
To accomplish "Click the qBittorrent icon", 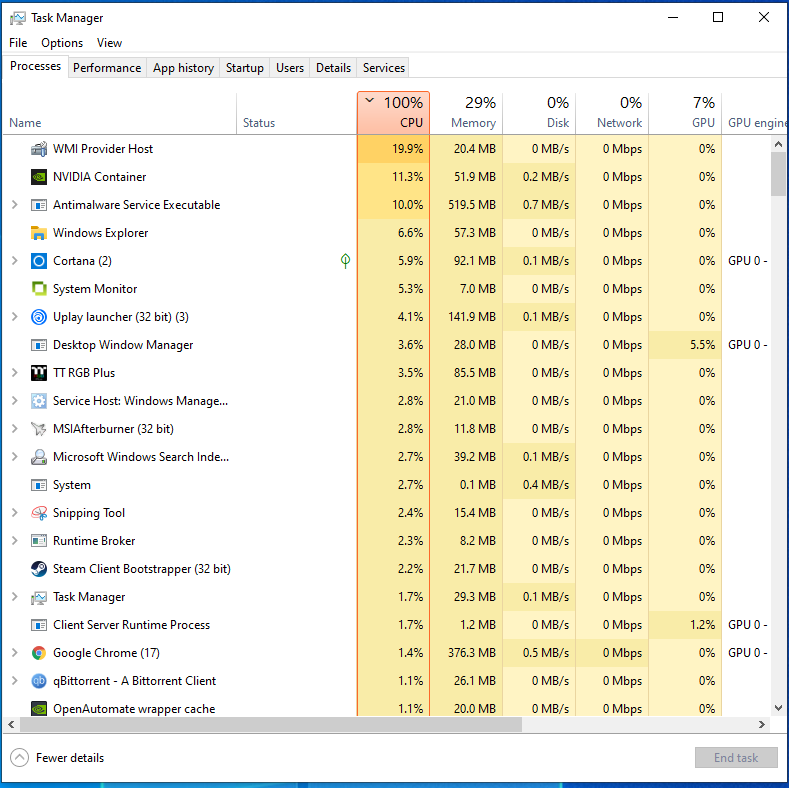I will (39, 681).
